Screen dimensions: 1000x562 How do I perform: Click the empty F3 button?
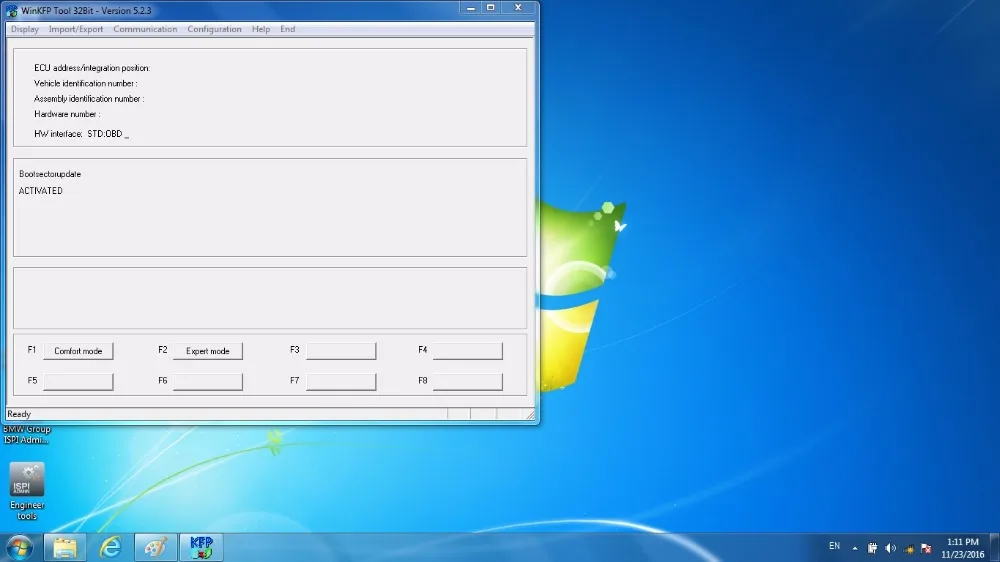pos(341,351)
